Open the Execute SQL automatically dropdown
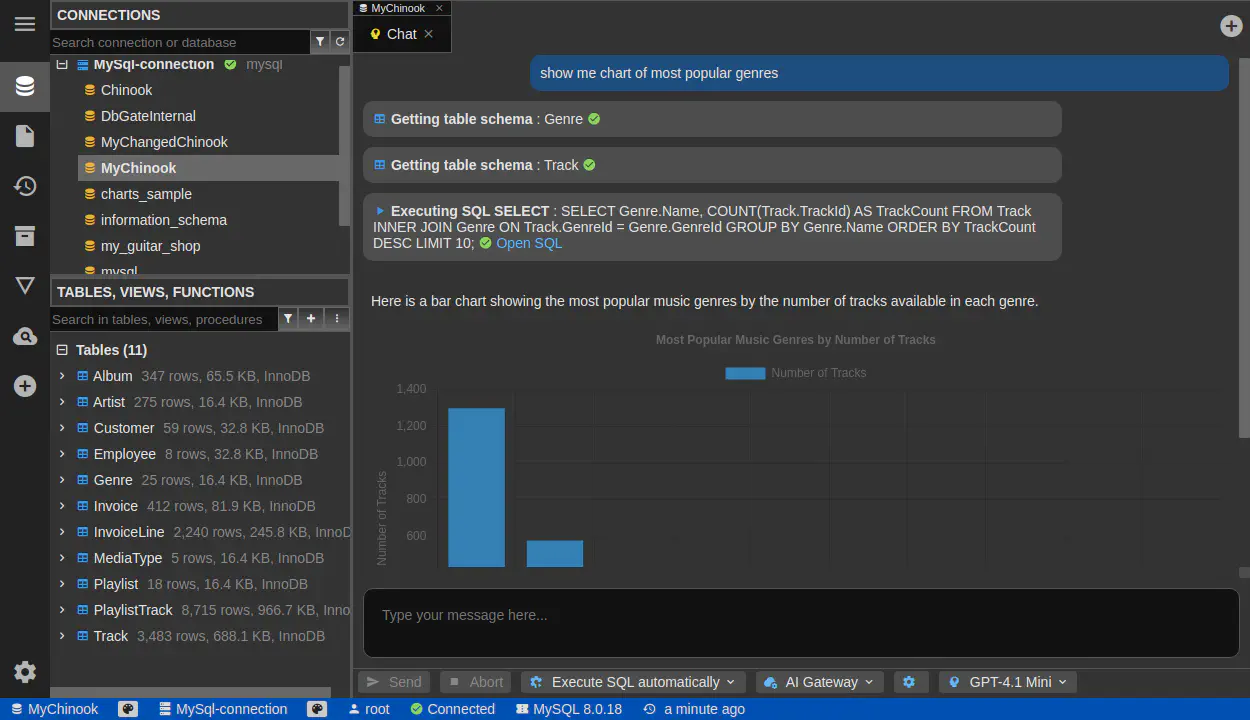The image size is (1250, 720). (x=633, y=682)
